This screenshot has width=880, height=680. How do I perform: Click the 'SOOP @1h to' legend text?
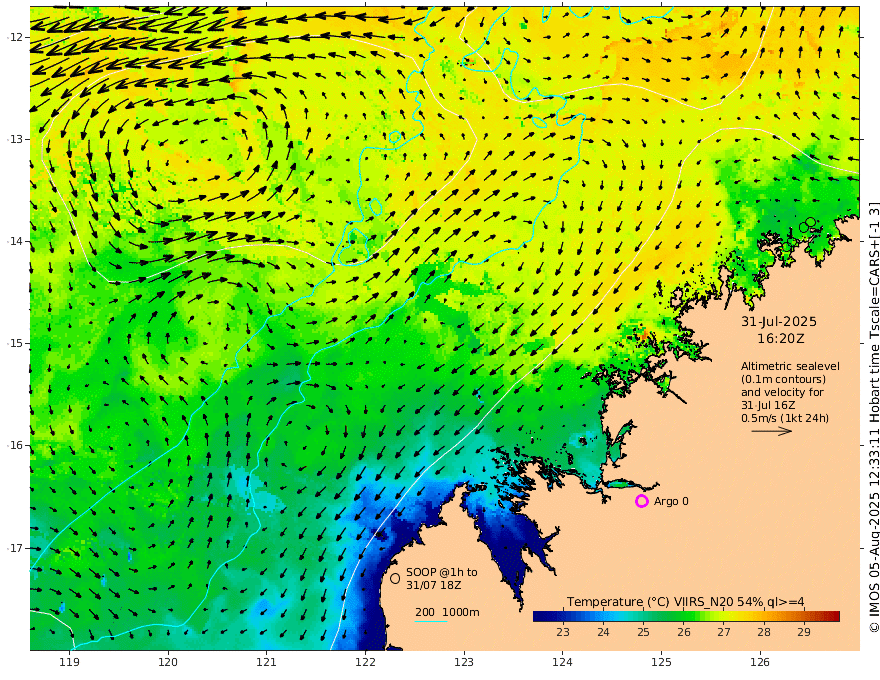coord(442,572)
